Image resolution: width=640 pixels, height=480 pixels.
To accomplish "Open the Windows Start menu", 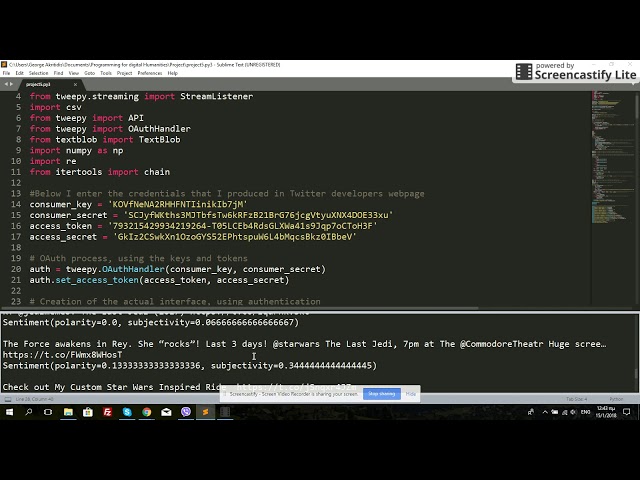I will click(x=9, y=412).
